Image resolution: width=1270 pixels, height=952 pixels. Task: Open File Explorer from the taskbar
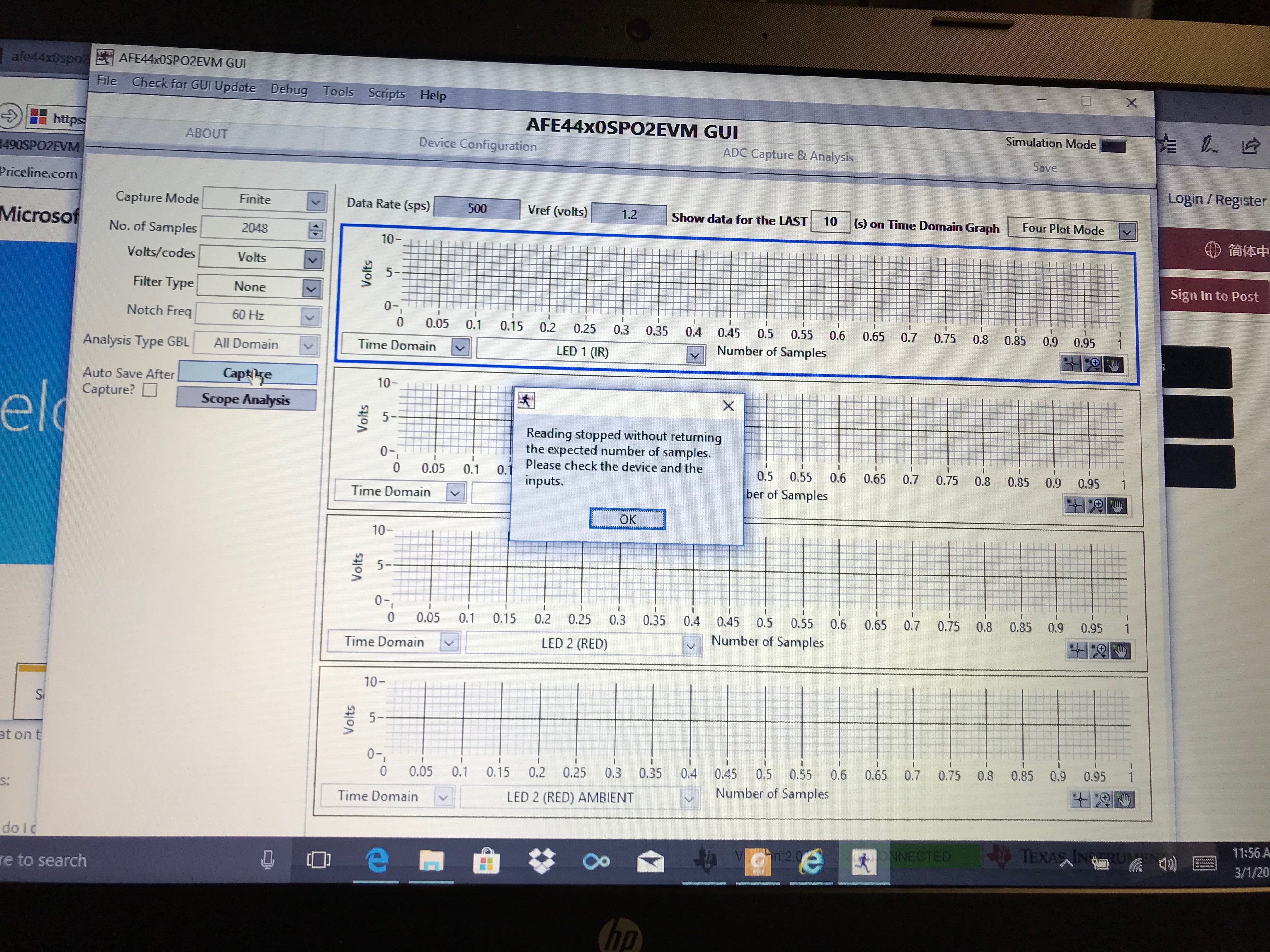pyautogui.click(x=431, y=861)
